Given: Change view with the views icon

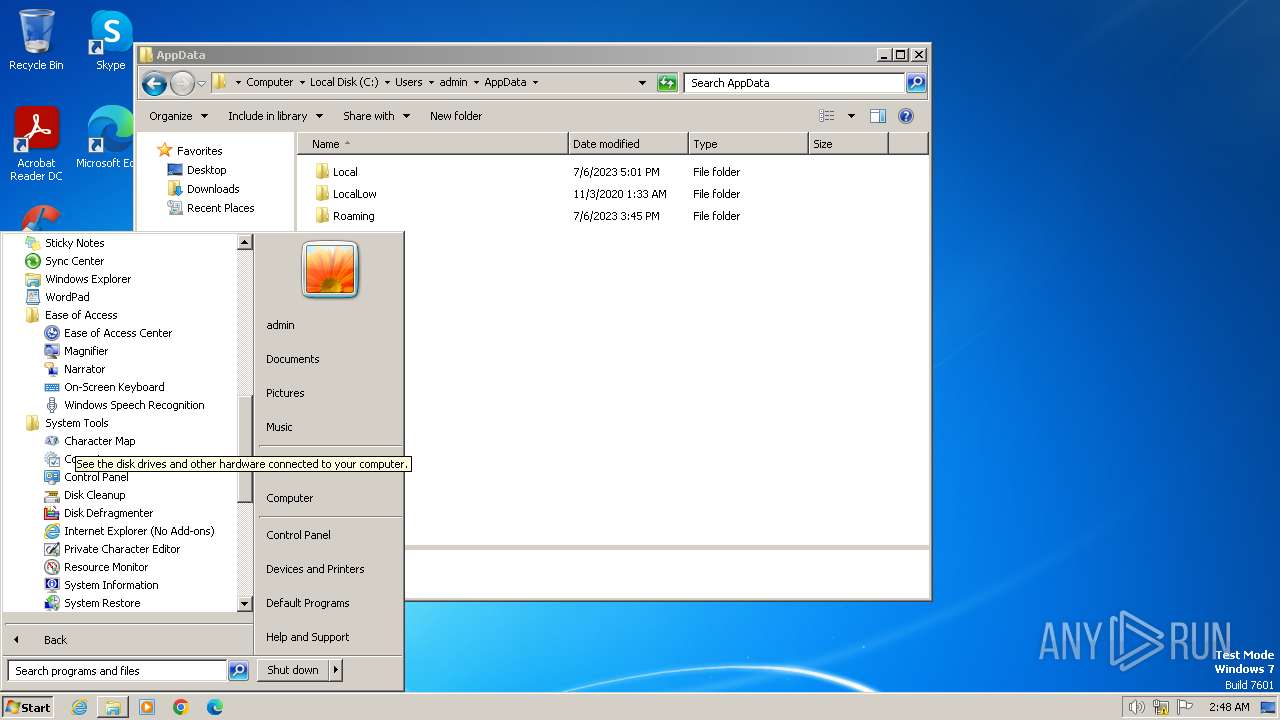Looking at the screenshot, I should pos(827,116).
